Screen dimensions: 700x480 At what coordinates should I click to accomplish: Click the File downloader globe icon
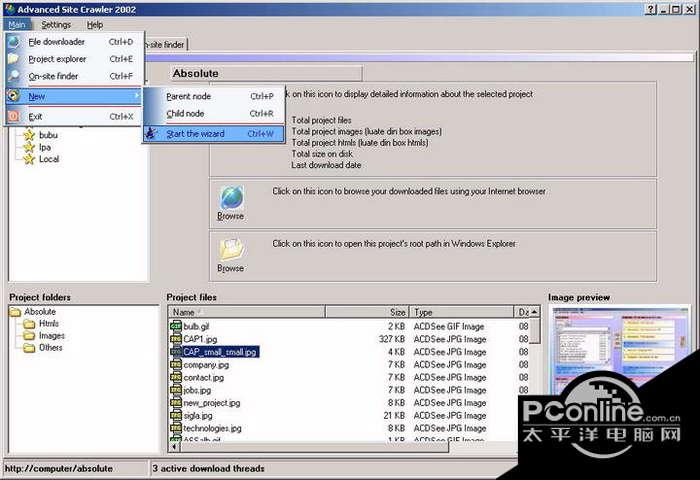tap(14, 42)
